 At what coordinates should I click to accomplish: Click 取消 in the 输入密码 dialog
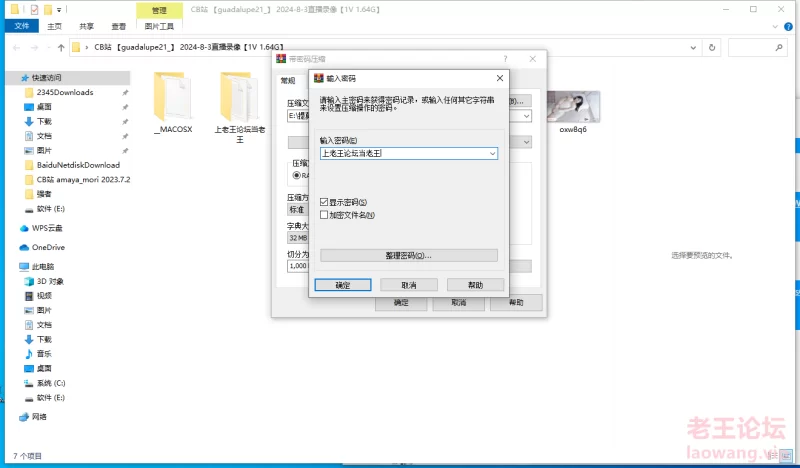tap(409, 285)
